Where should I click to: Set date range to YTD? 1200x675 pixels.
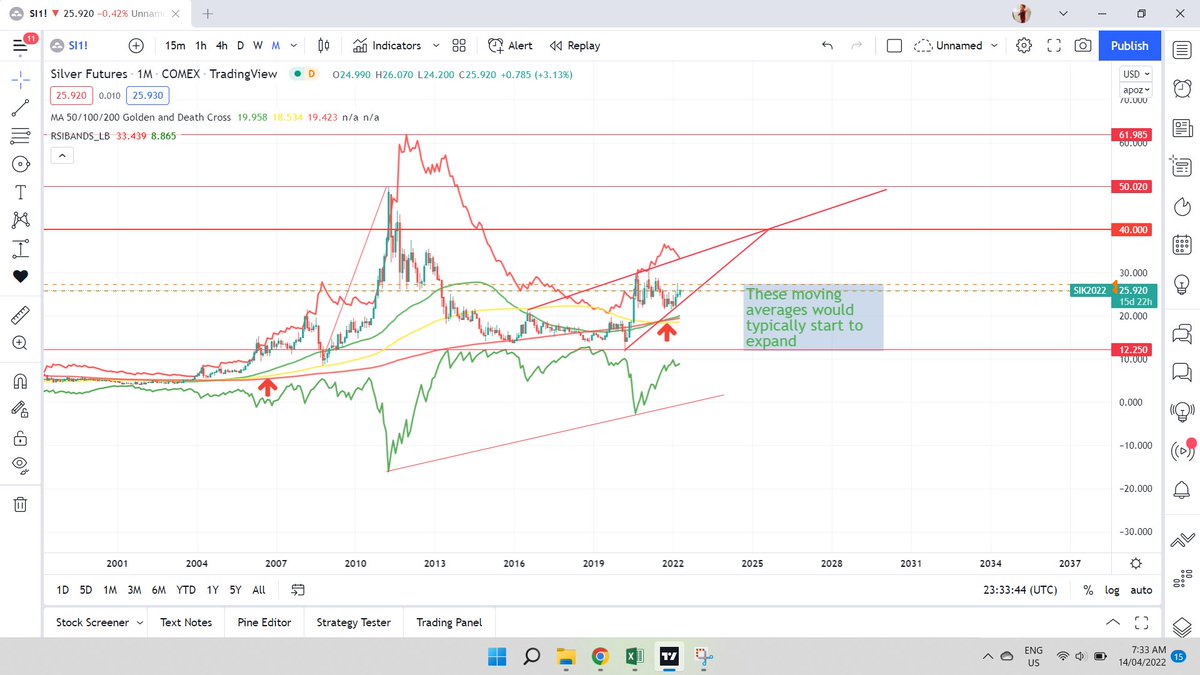[185, 591]
